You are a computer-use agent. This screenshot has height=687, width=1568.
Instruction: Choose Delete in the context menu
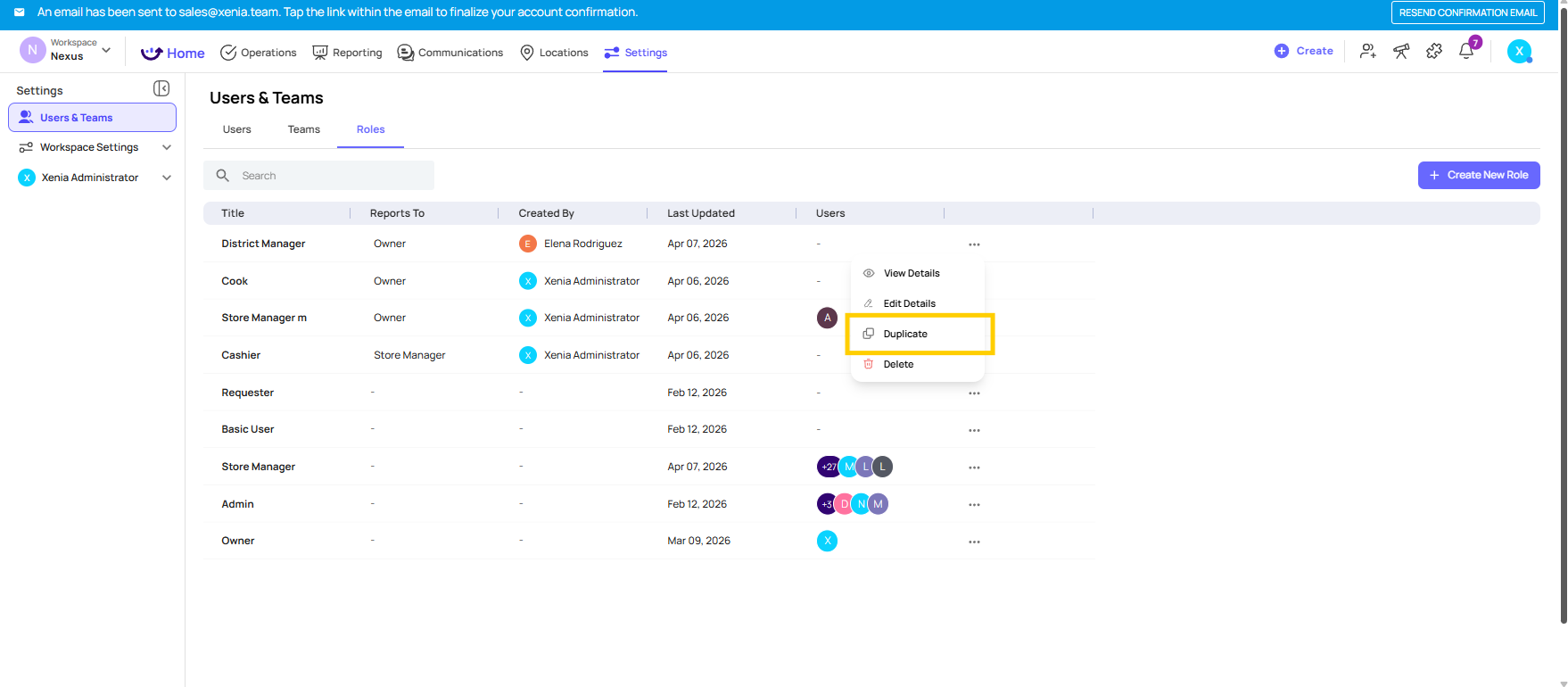(x=898, y=364)
